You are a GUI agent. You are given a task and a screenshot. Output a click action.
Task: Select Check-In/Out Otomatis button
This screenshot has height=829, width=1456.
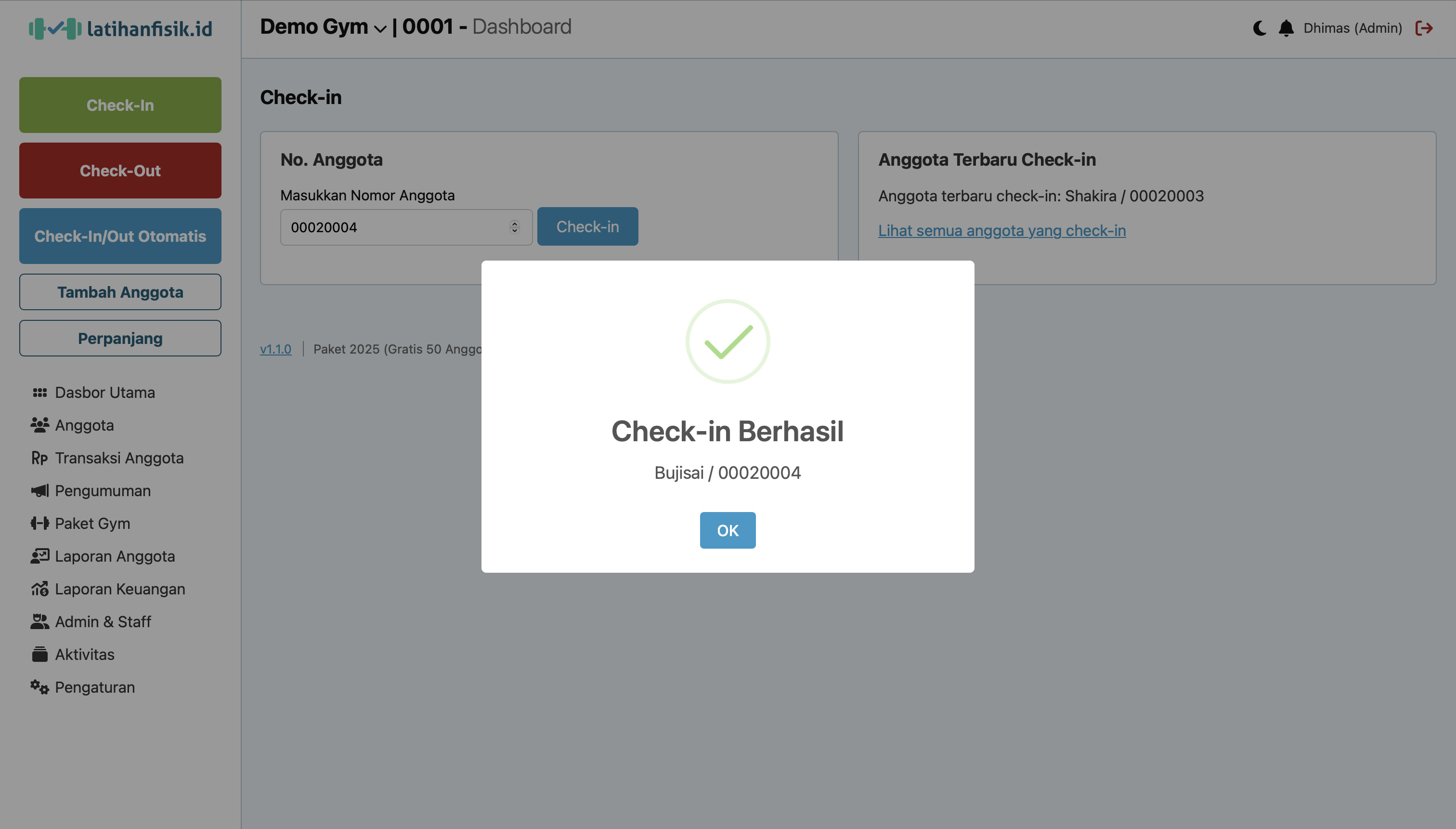(120, 237)
